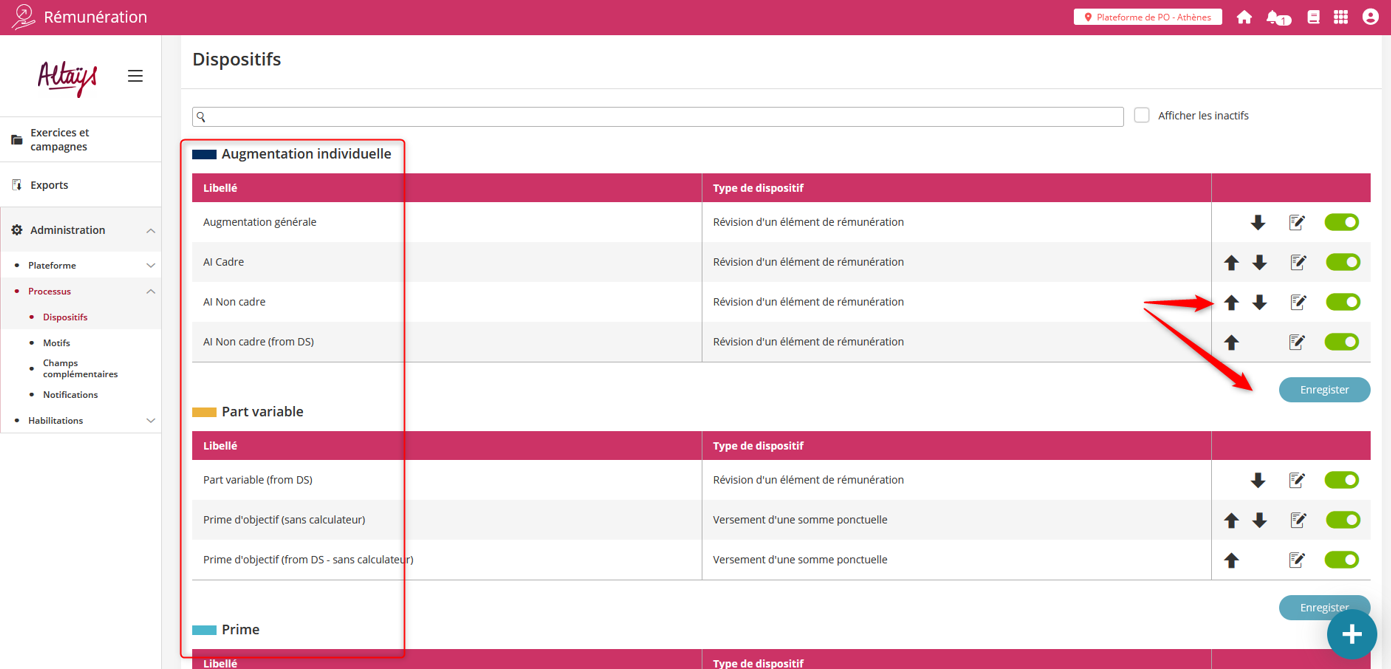Click into the dispositifs search field
Screen dimensions: 1391x669
click(x=660, y=117)
